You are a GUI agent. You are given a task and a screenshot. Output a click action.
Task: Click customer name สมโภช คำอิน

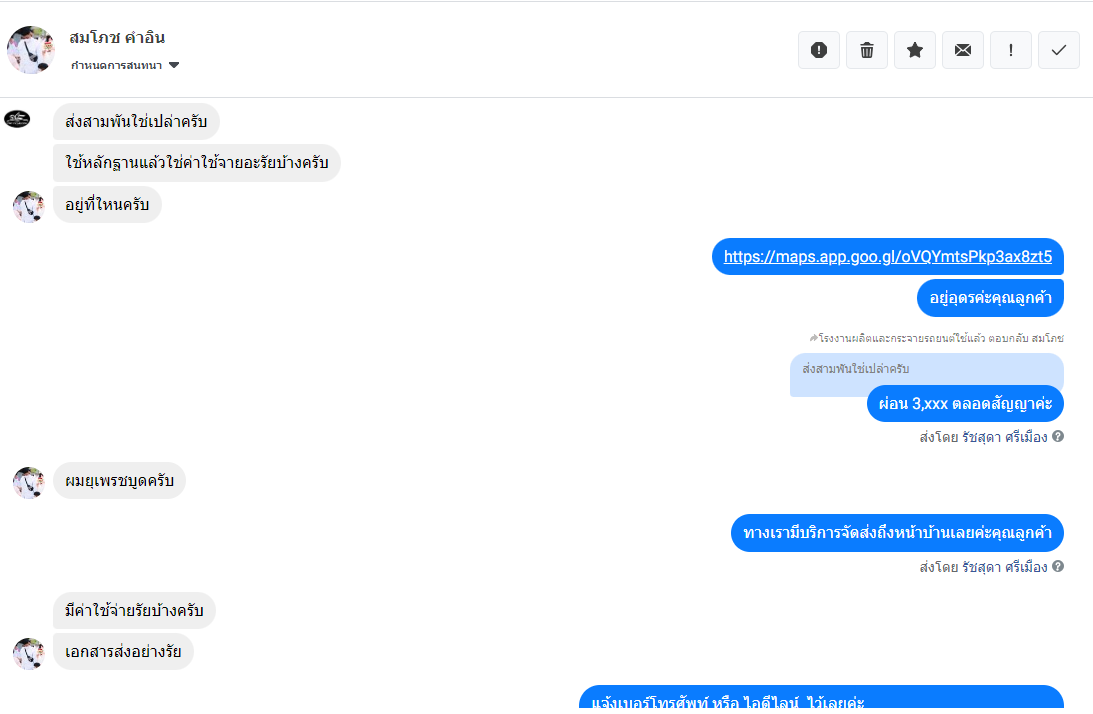point(117,38)
